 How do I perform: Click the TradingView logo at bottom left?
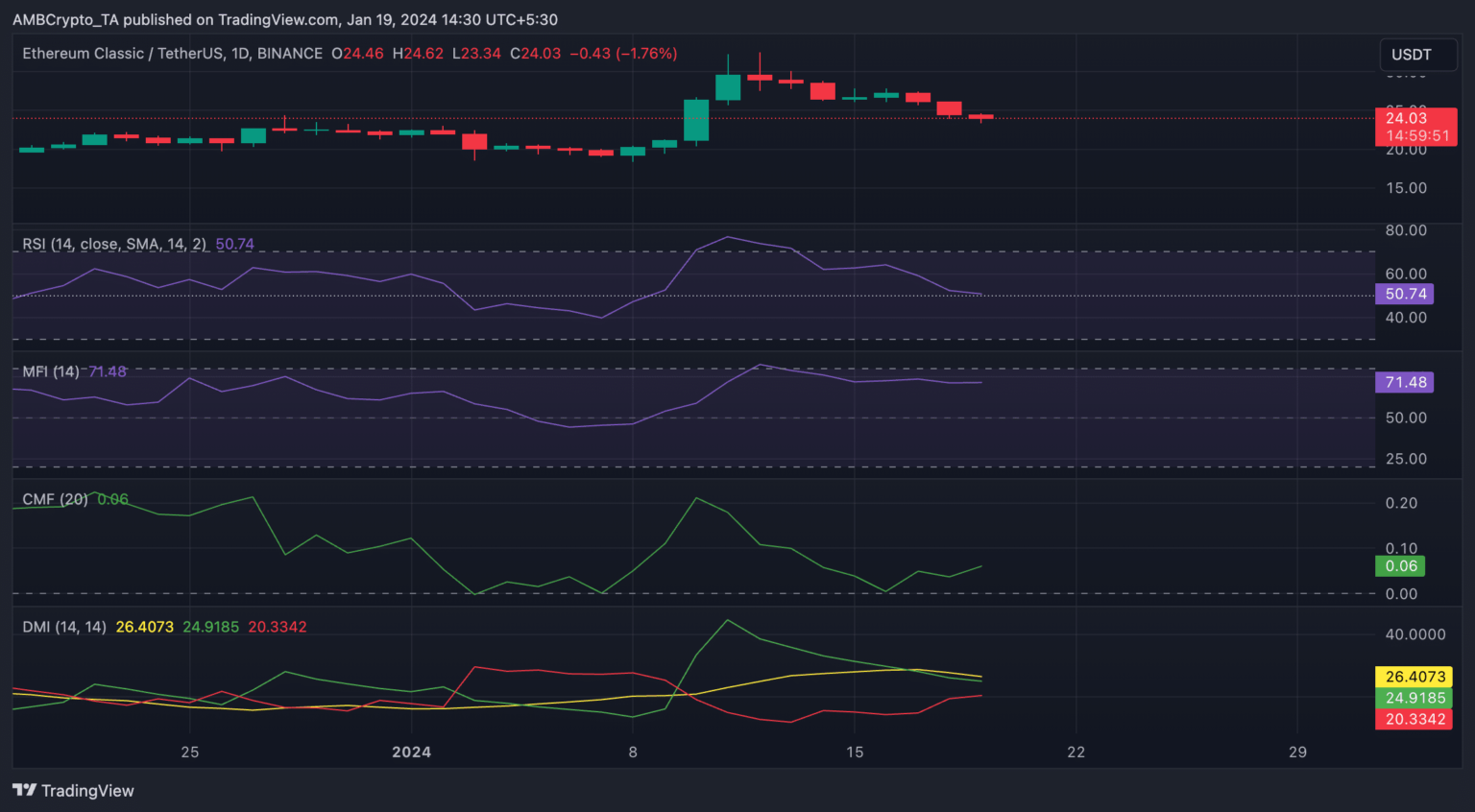(72, 790)
